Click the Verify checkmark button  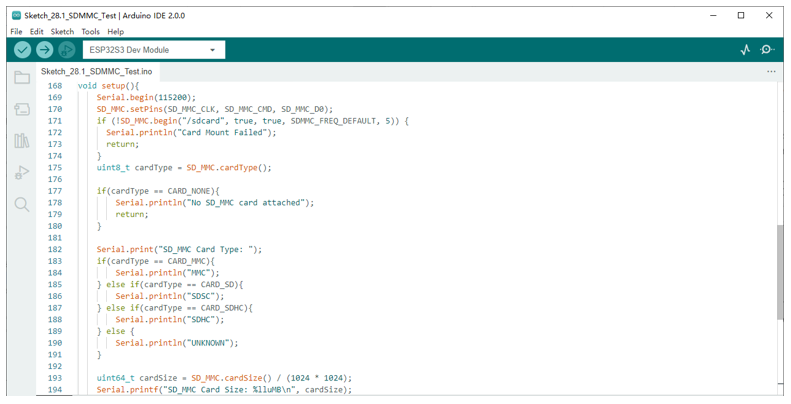pyautogui.click(x=22, y=49)
